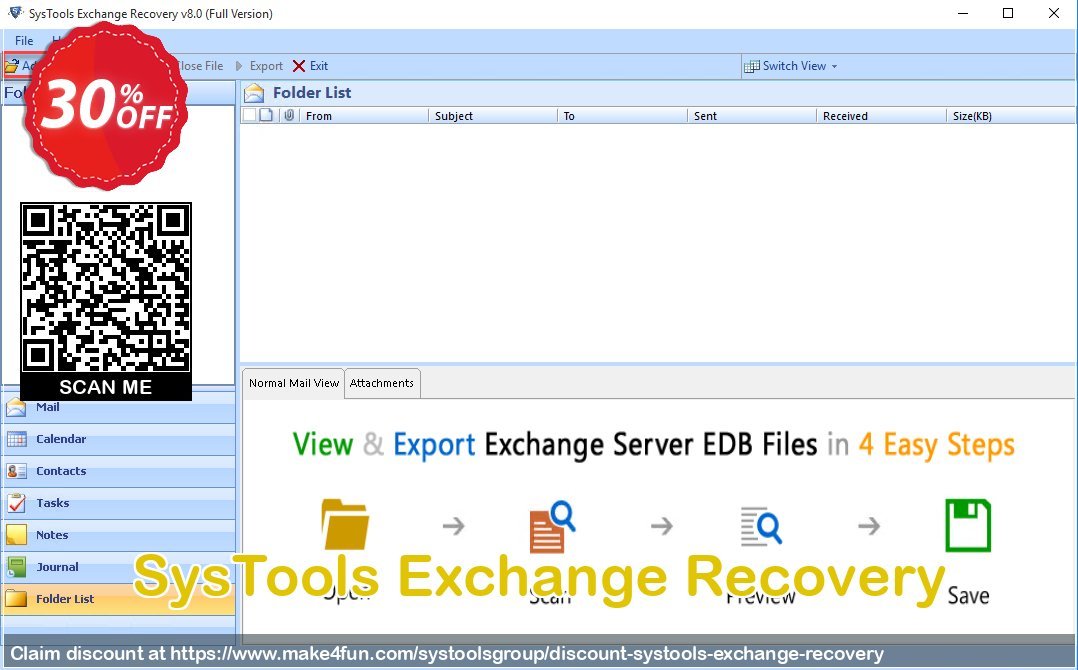
Task: Click the Scan document magnifier step icon
Action: (x=552, y=526)
